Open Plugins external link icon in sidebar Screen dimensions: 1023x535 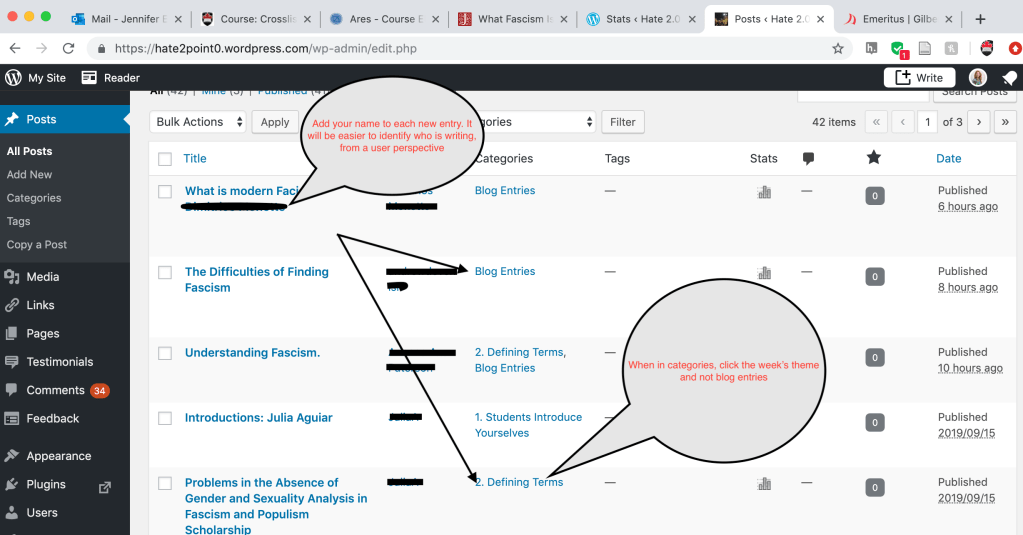coord(104,486)
